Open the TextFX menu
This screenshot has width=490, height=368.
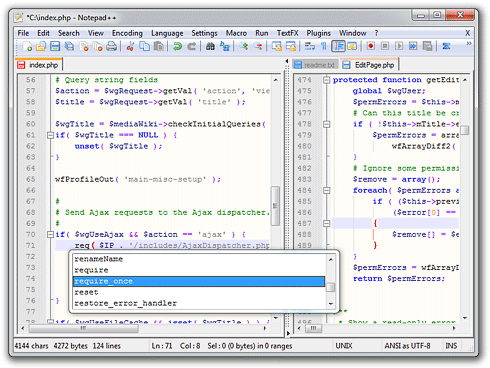tap(287, 33)
